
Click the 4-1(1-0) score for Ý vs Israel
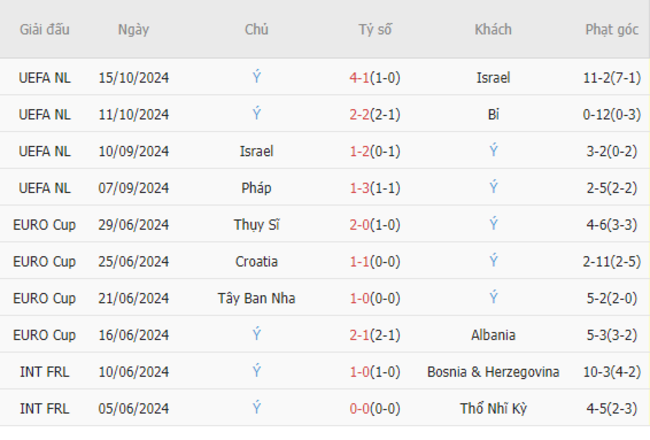375,78
